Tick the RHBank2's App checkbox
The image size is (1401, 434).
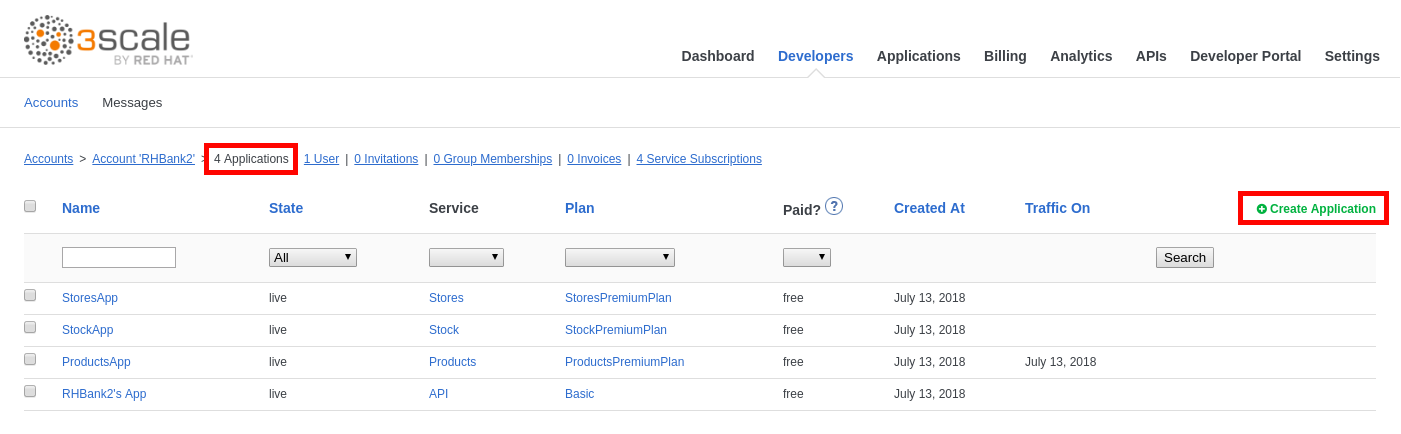point(30,392)
